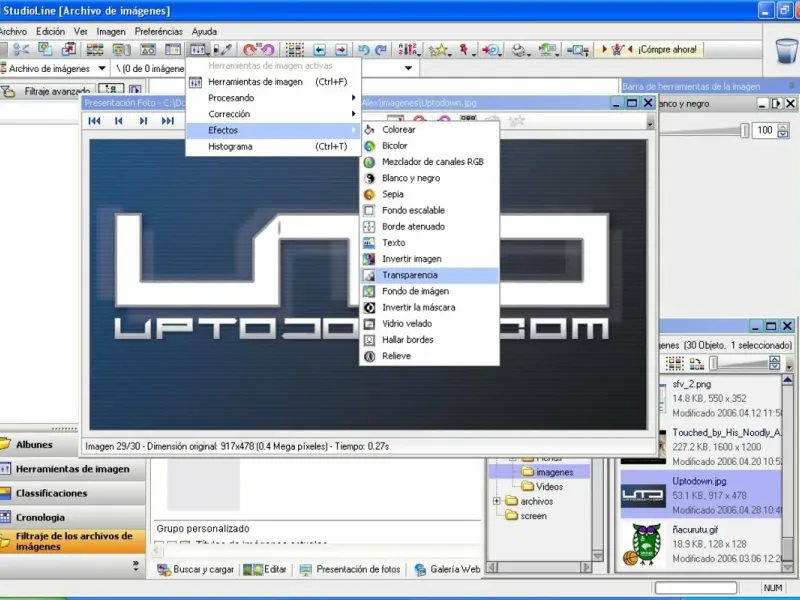Pin the Barra de herramientas panel
This screenshot has width=800, height=600.
pos(791,86)
